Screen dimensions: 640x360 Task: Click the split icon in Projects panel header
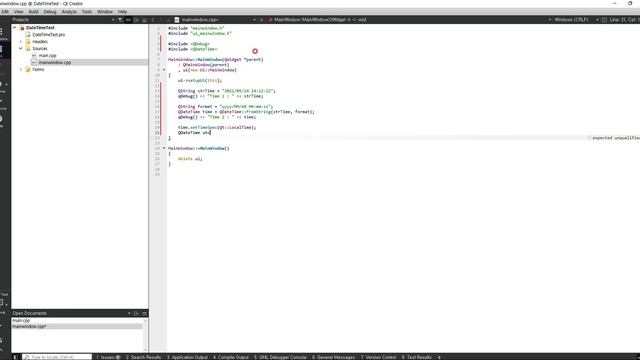136,20
